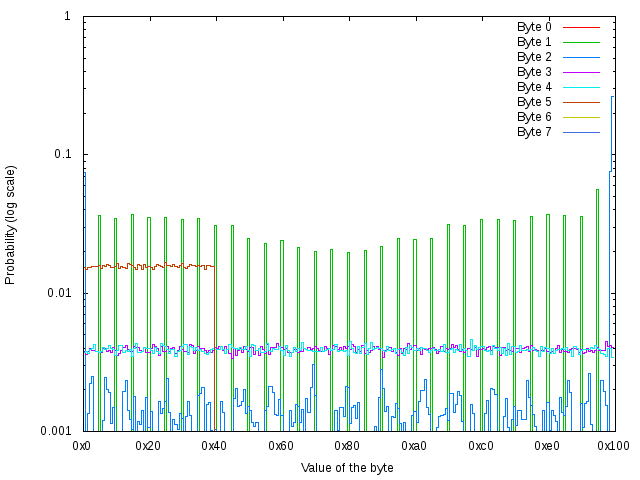Click the 0.01 tick label on y-axis
Image resolution: width=640 pixels, height=480 pixels.
(x=57, y=293)
